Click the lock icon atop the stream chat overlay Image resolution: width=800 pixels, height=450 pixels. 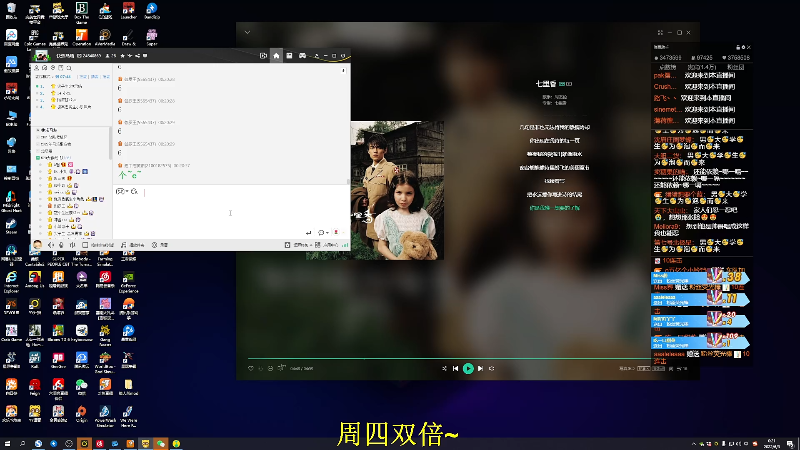[738, 47]
